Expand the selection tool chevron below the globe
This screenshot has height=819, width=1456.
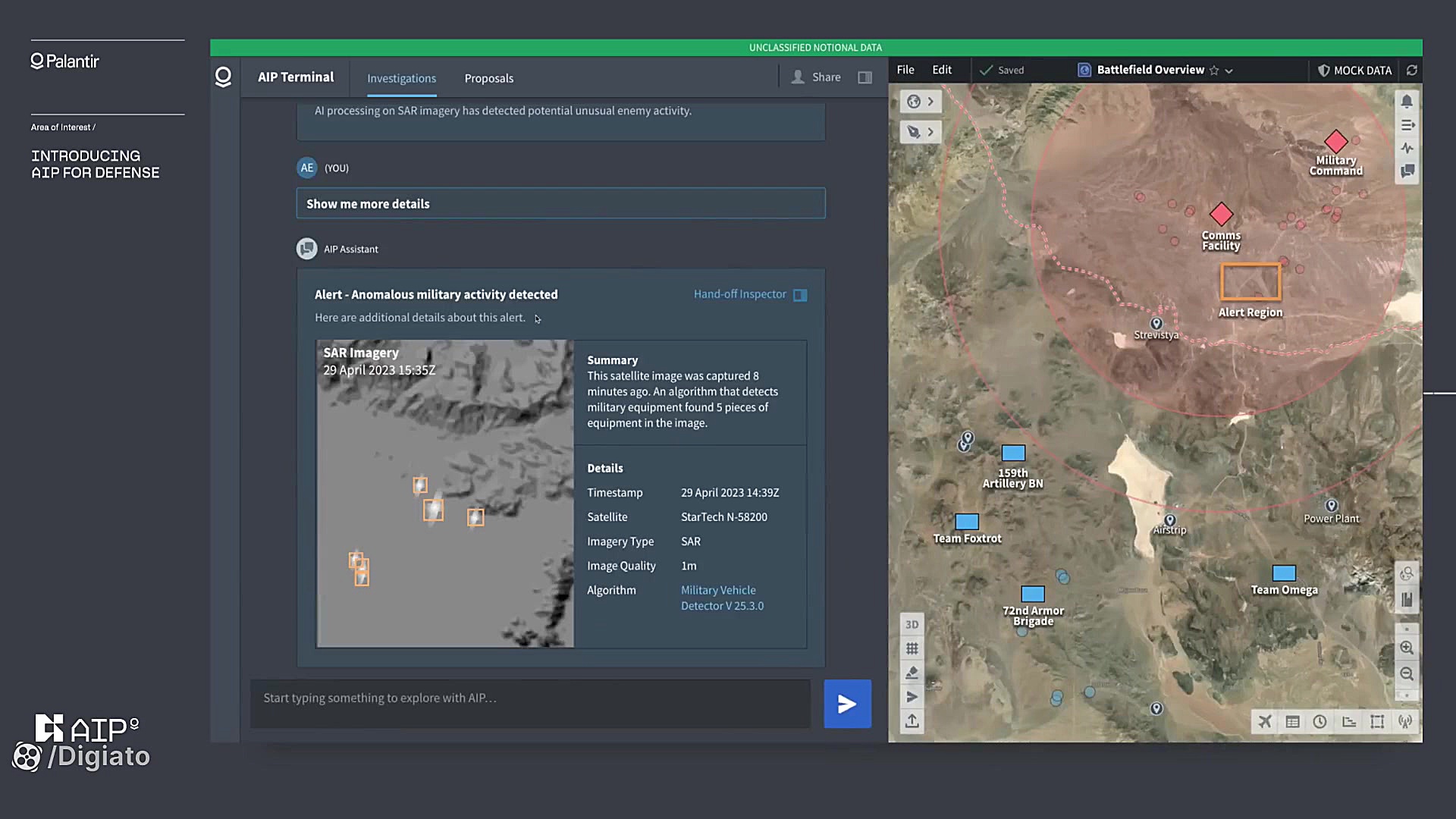(930, 132)
